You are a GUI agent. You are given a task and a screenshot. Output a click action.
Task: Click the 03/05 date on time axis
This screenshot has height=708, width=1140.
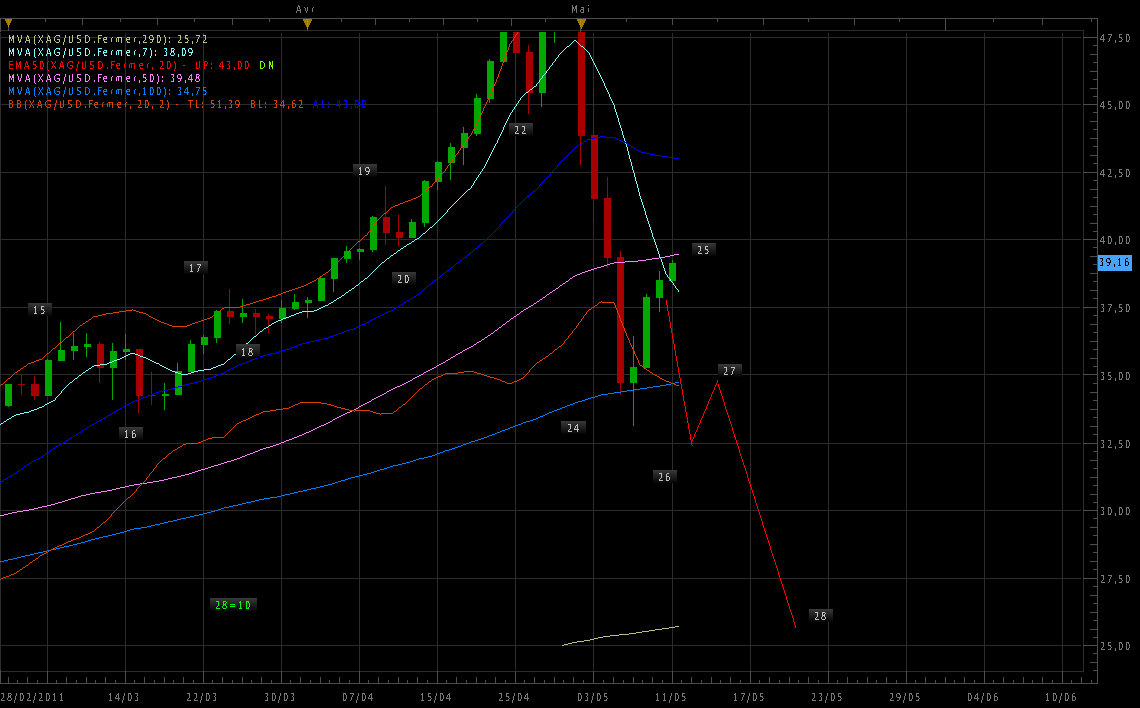593,697
